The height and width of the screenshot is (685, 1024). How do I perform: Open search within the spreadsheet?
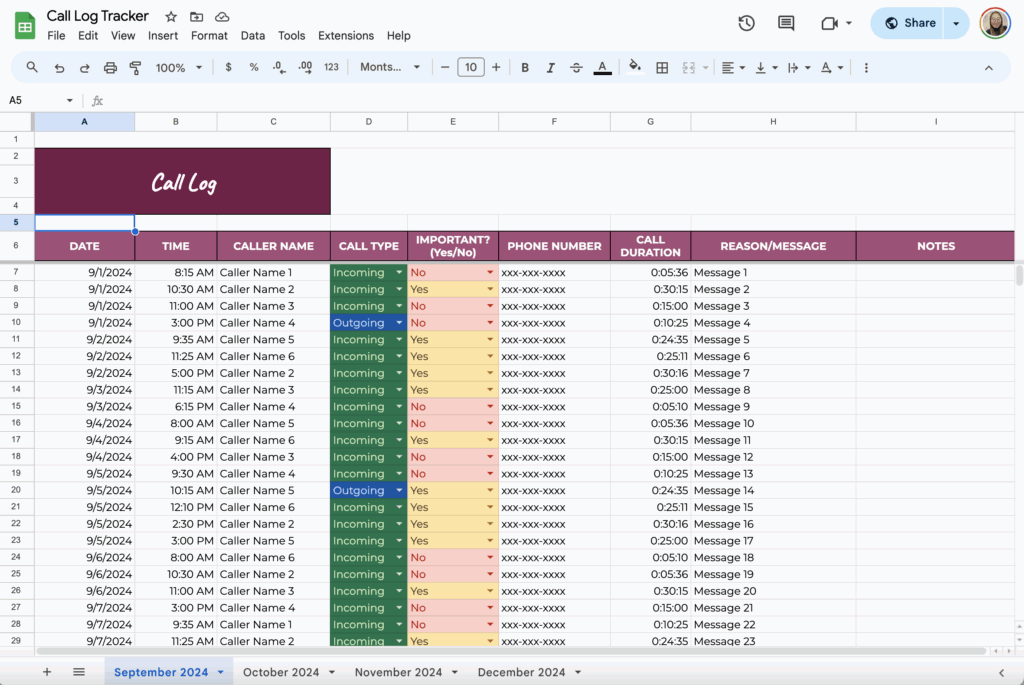tap(30, 67)
